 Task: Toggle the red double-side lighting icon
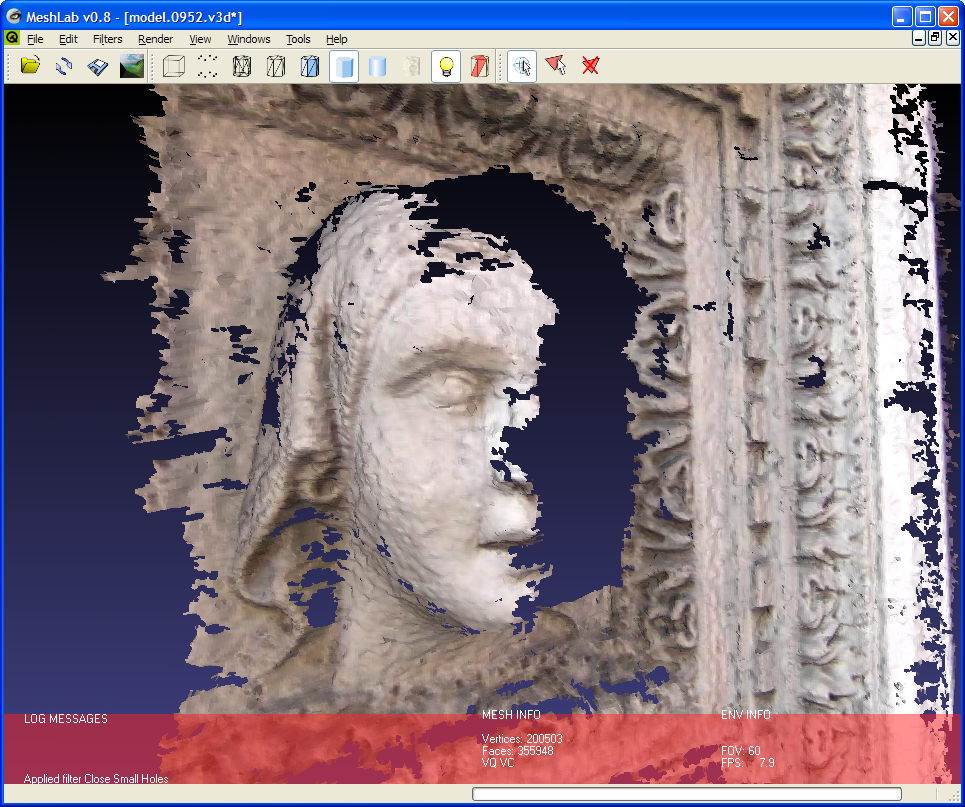point(480,67)
